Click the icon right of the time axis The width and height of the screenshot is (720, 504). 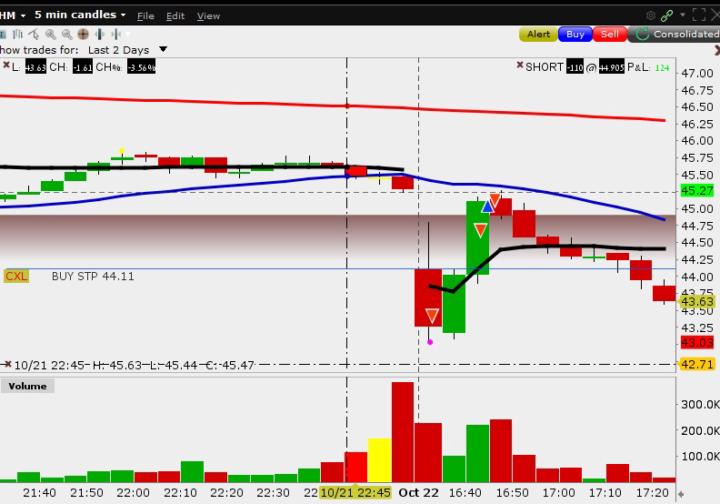tap(681, 494)
